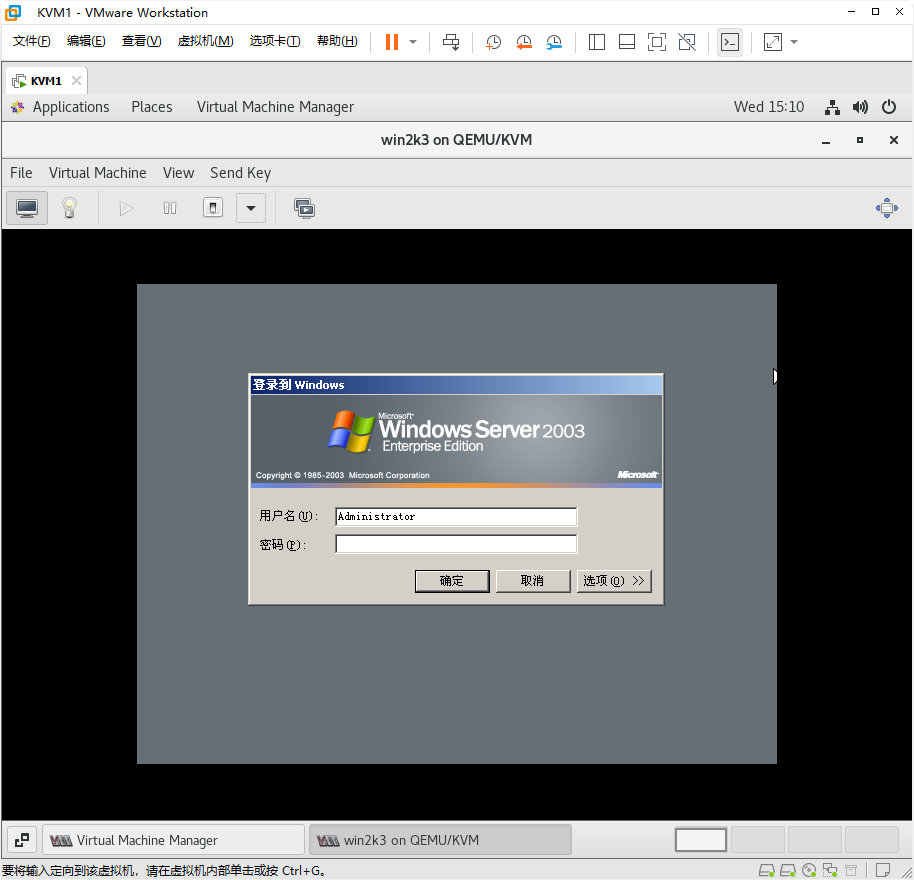Open the virt-manager View menu
Screen dimensions: 914x880
[x=178, y=173]
